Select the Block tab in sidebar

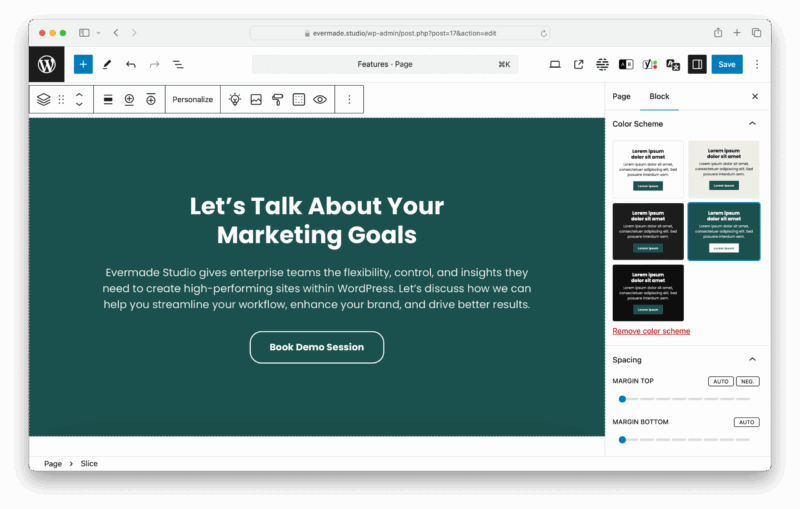659,96
